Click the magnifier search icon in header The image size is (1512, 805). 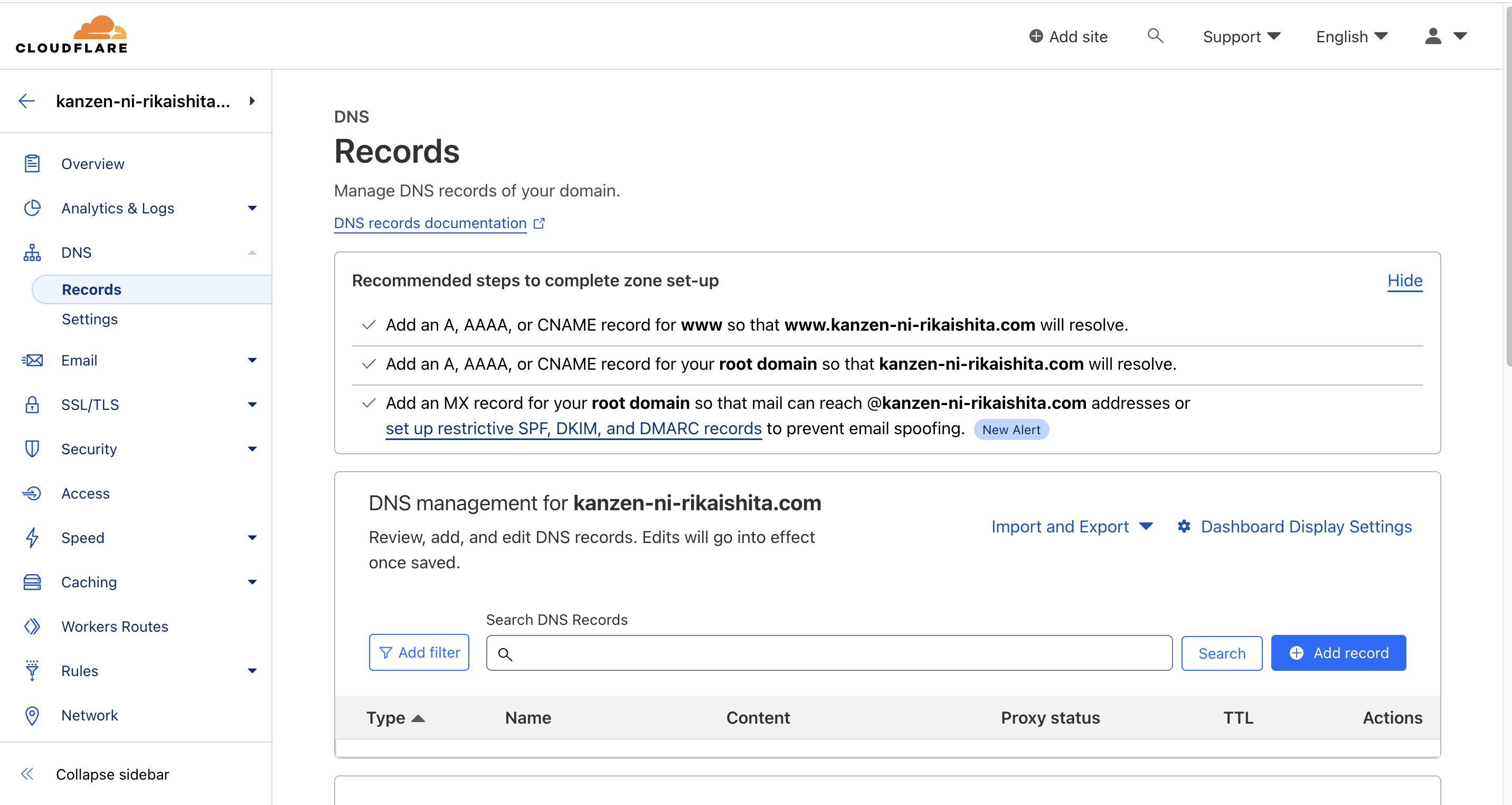[1155, 36]
